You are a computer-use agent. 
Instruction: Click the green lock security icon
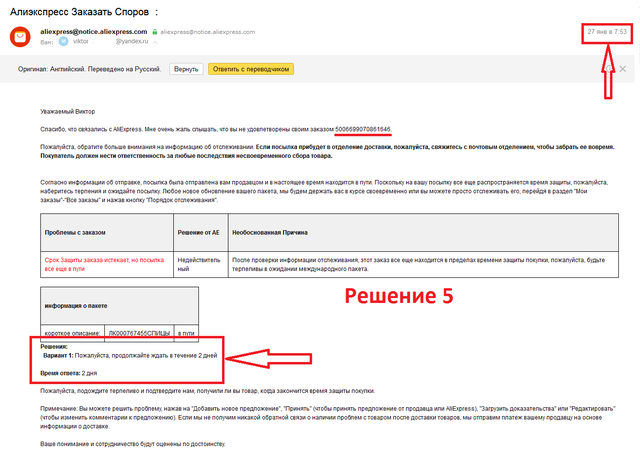(155, 32)
